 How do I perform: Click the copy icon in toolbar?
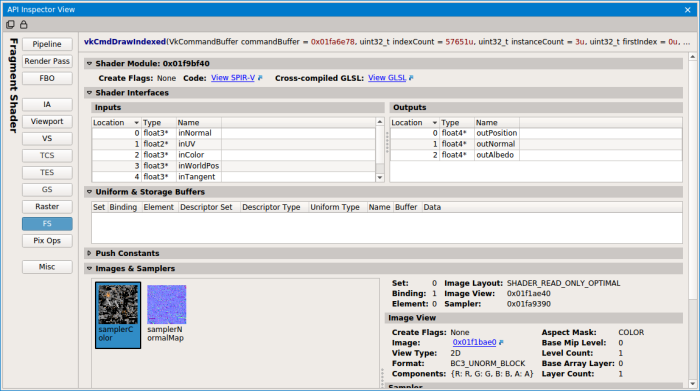tap(10, 25)
